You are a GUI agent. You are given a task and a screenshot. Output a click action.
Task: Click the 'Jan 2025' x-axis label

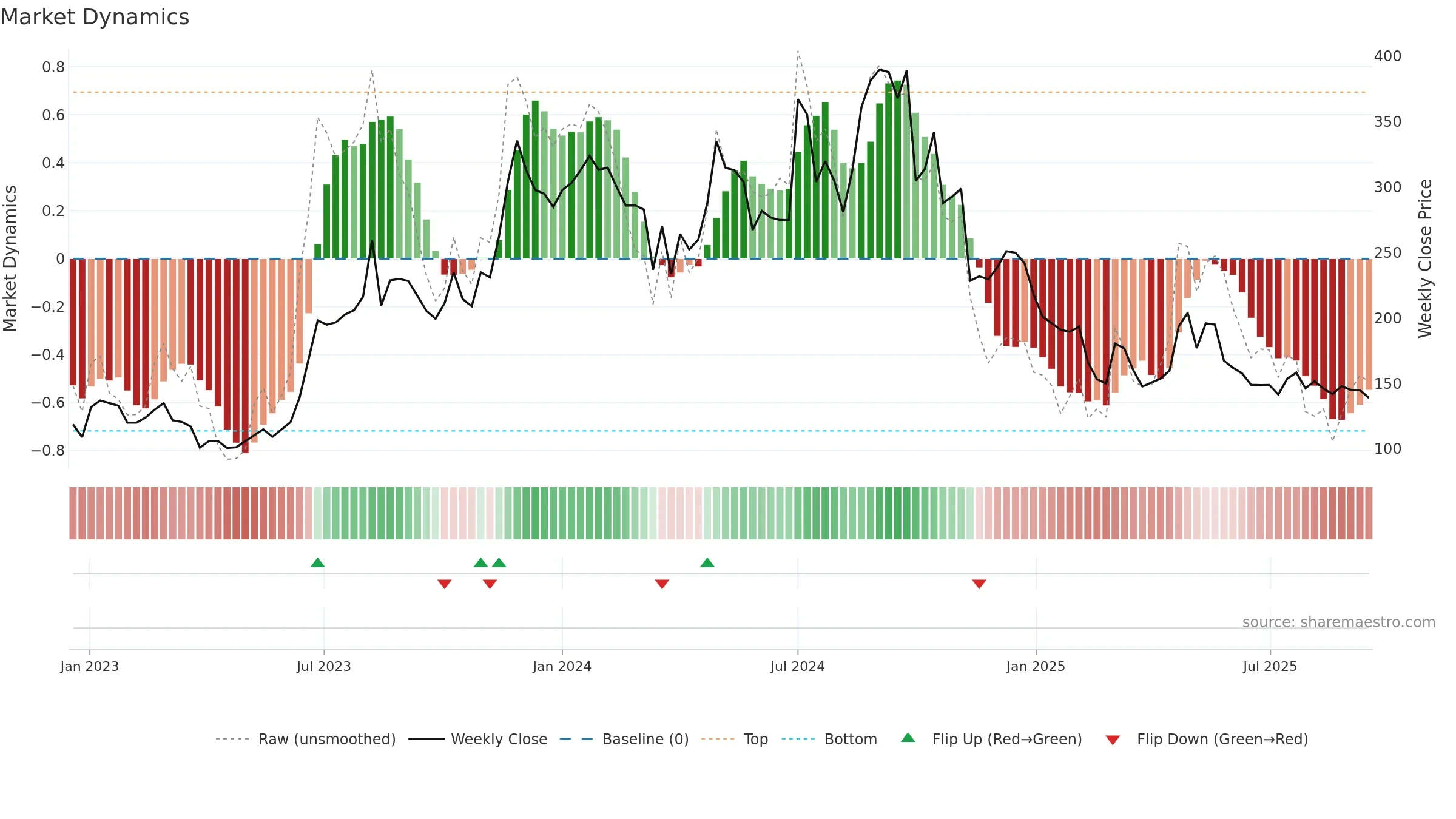point(1036,666)
